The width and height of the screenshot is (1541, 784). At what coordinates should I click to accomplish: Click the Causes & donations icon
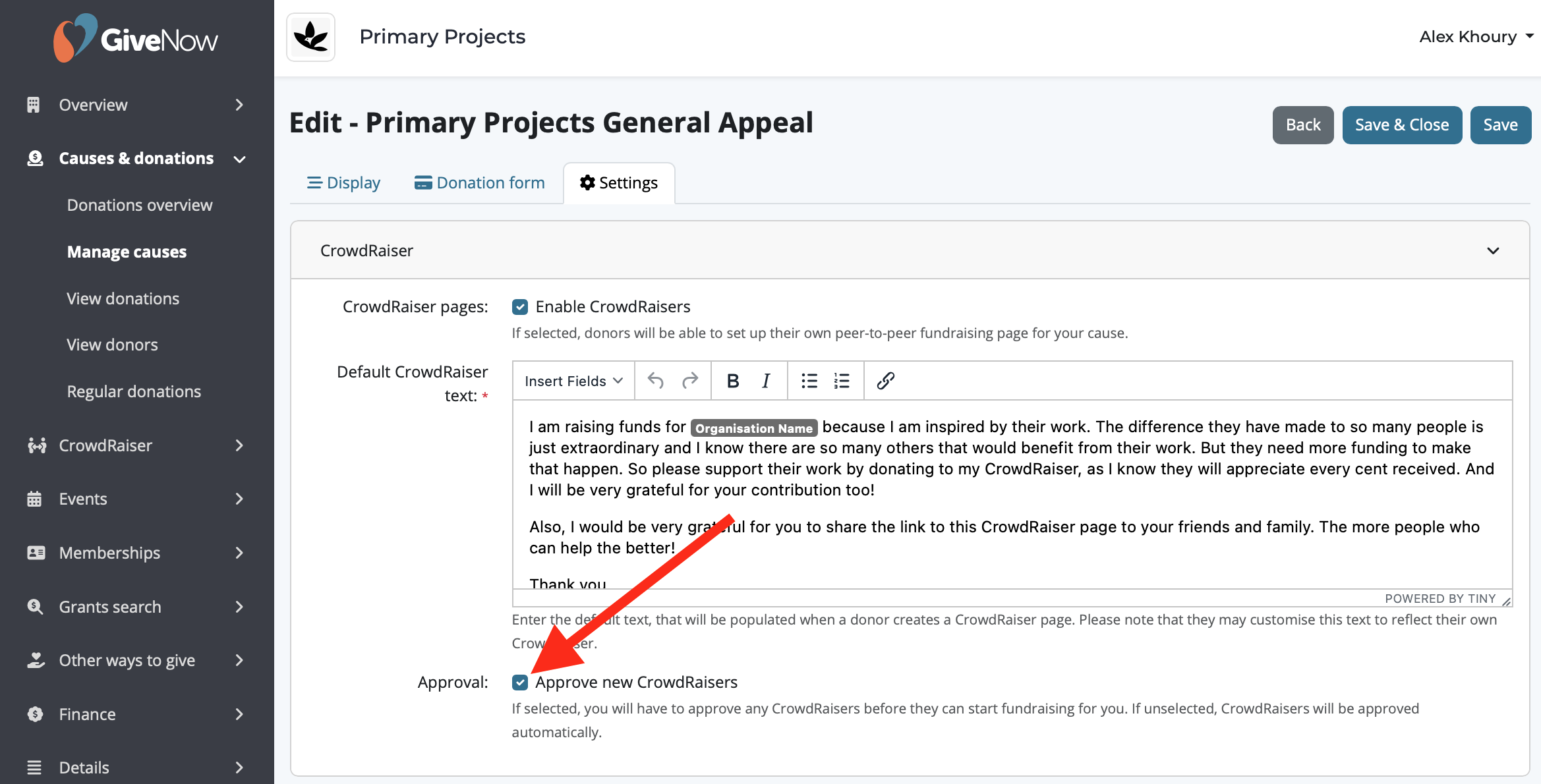point(35,158)
